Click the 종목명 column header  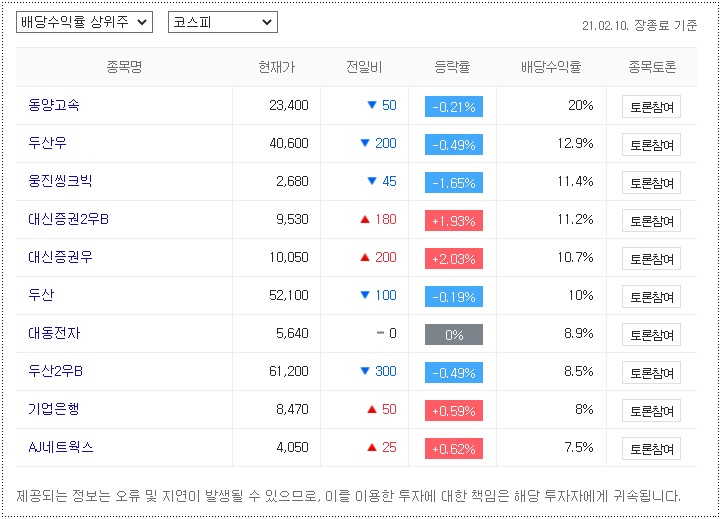(124, 67)
